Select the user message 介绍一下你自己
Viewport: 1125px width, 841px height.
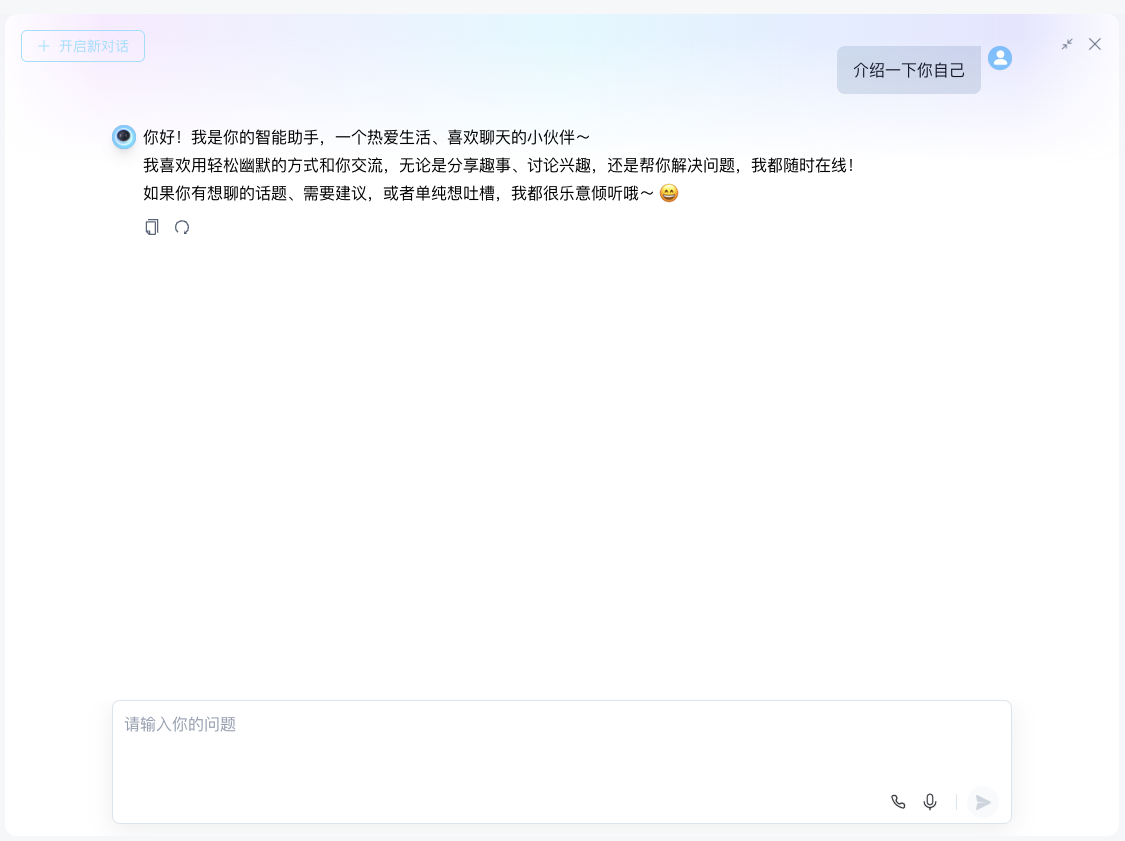(909, 70)
